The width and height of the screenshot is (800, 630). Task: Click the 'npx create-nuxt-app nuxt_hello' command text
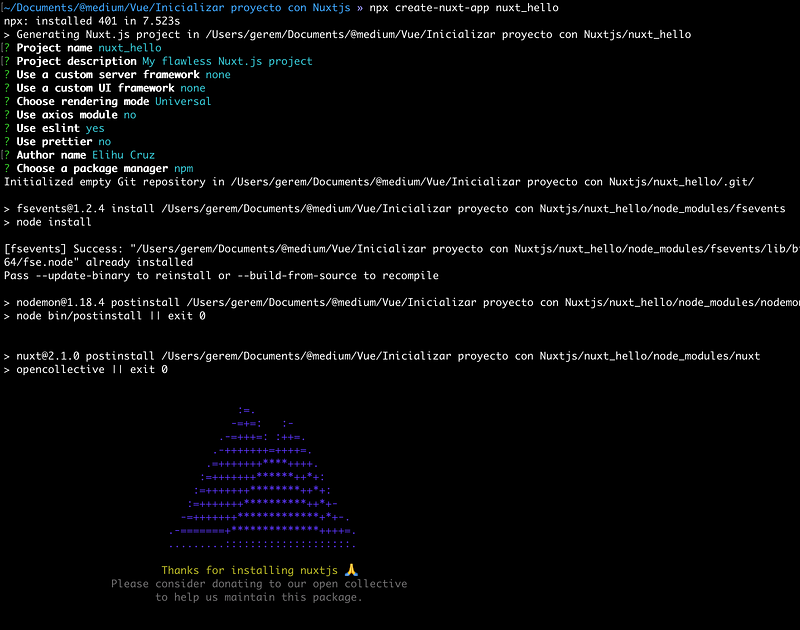click(464, 8)
